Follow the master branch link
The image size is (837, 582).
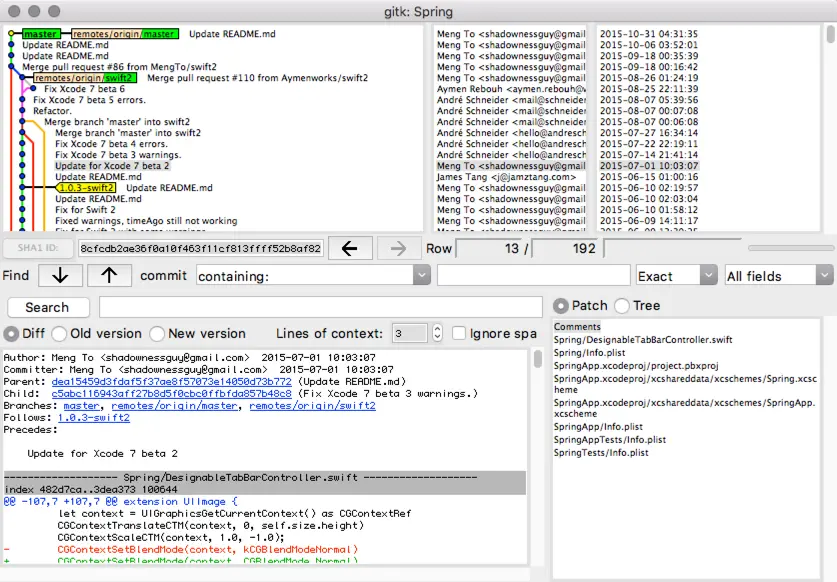[x=81, y=406]
